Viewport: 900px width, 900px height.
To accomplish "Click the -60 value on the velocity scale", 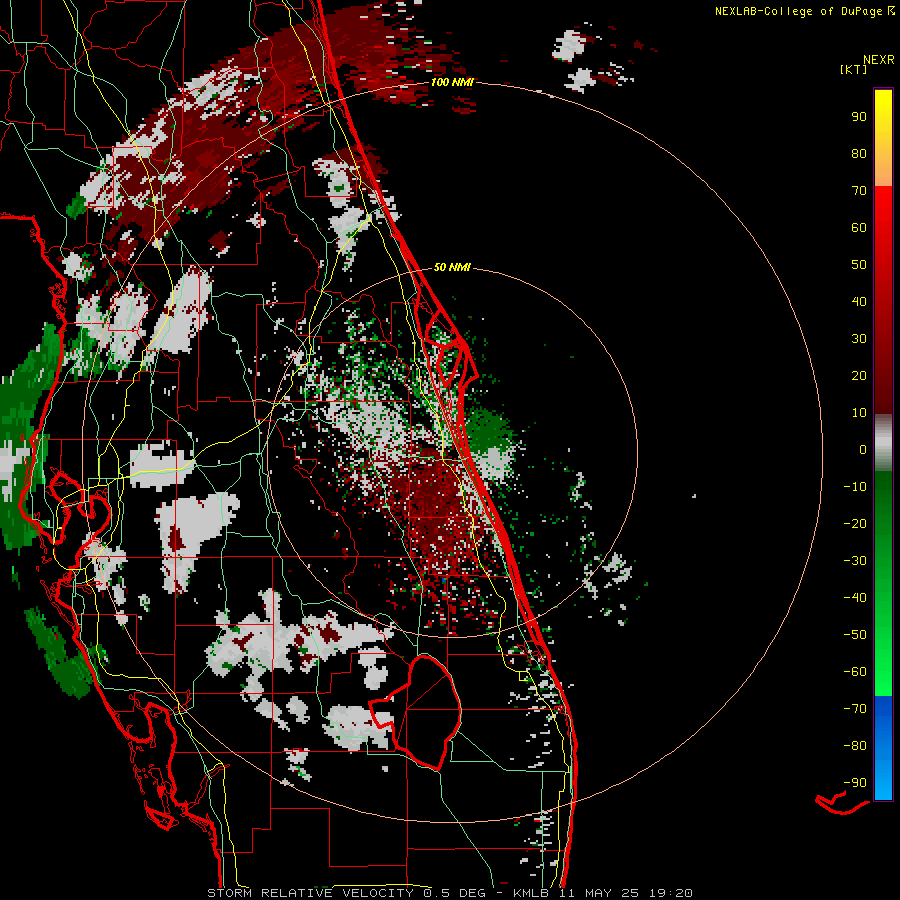I will click(855, 672).
